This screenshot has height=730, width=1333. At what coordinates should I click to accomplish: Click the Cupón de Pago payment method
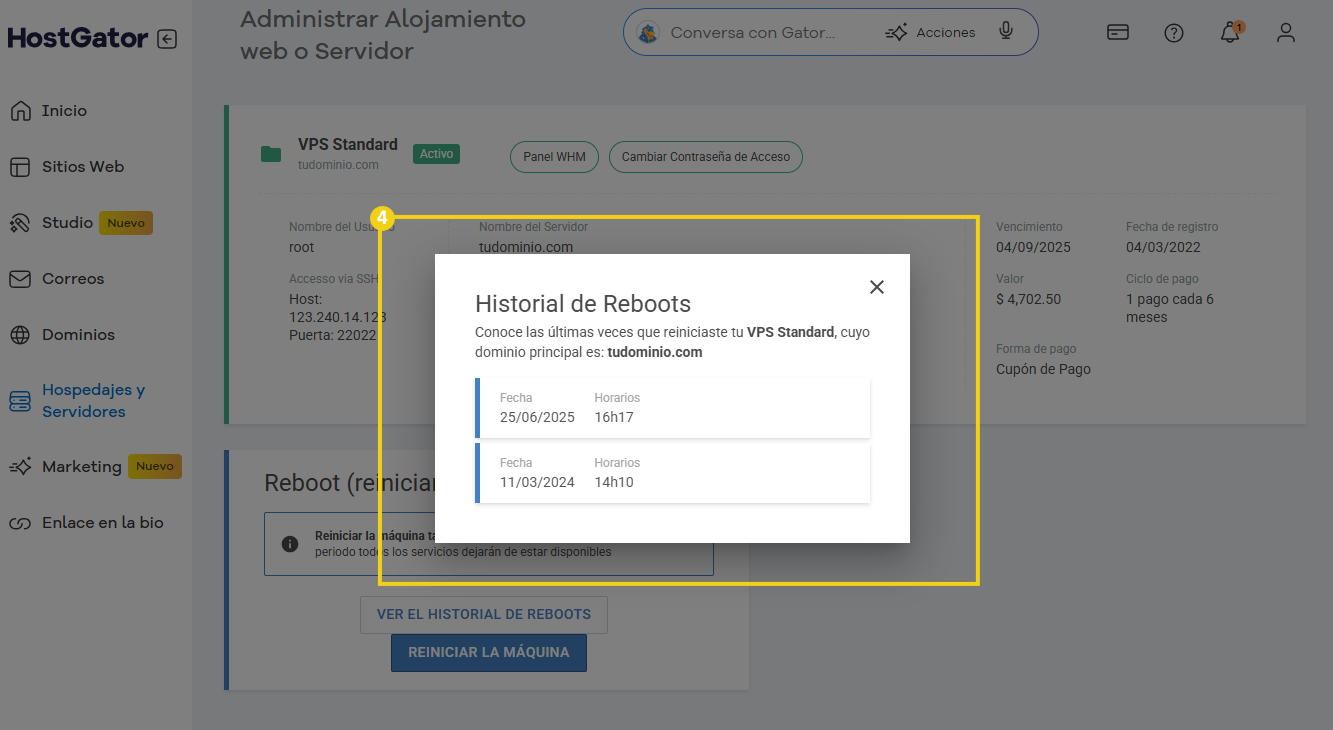pos(1043,369)
